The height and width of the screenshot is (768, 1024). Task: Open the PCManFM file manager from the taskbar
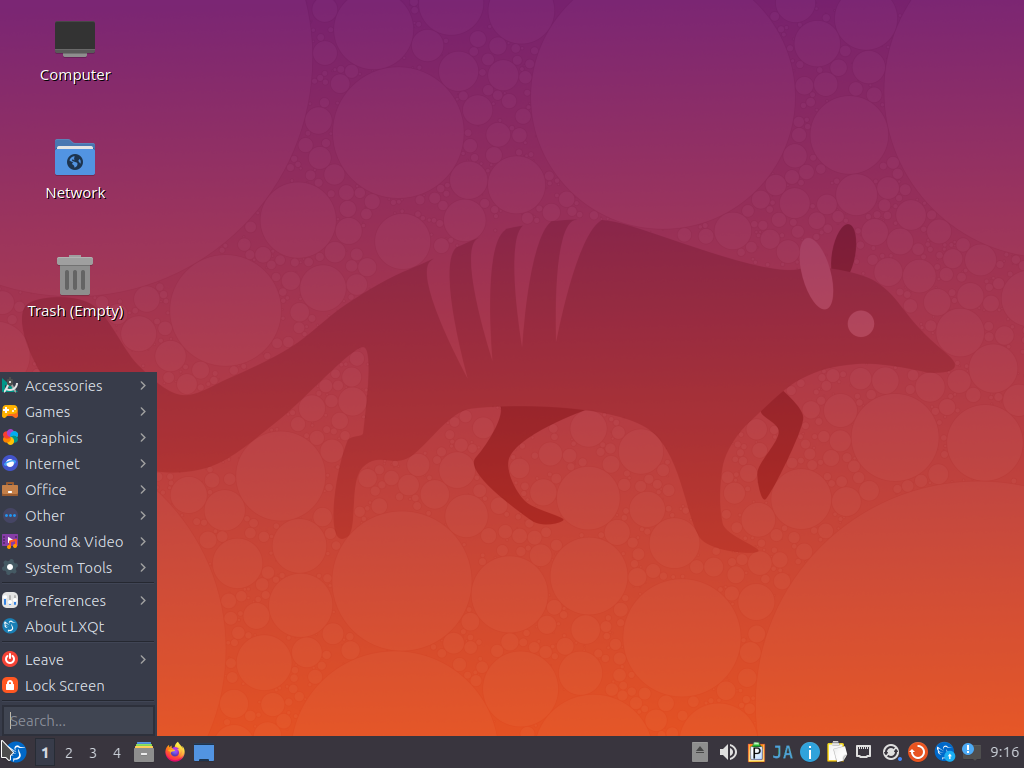144,752
